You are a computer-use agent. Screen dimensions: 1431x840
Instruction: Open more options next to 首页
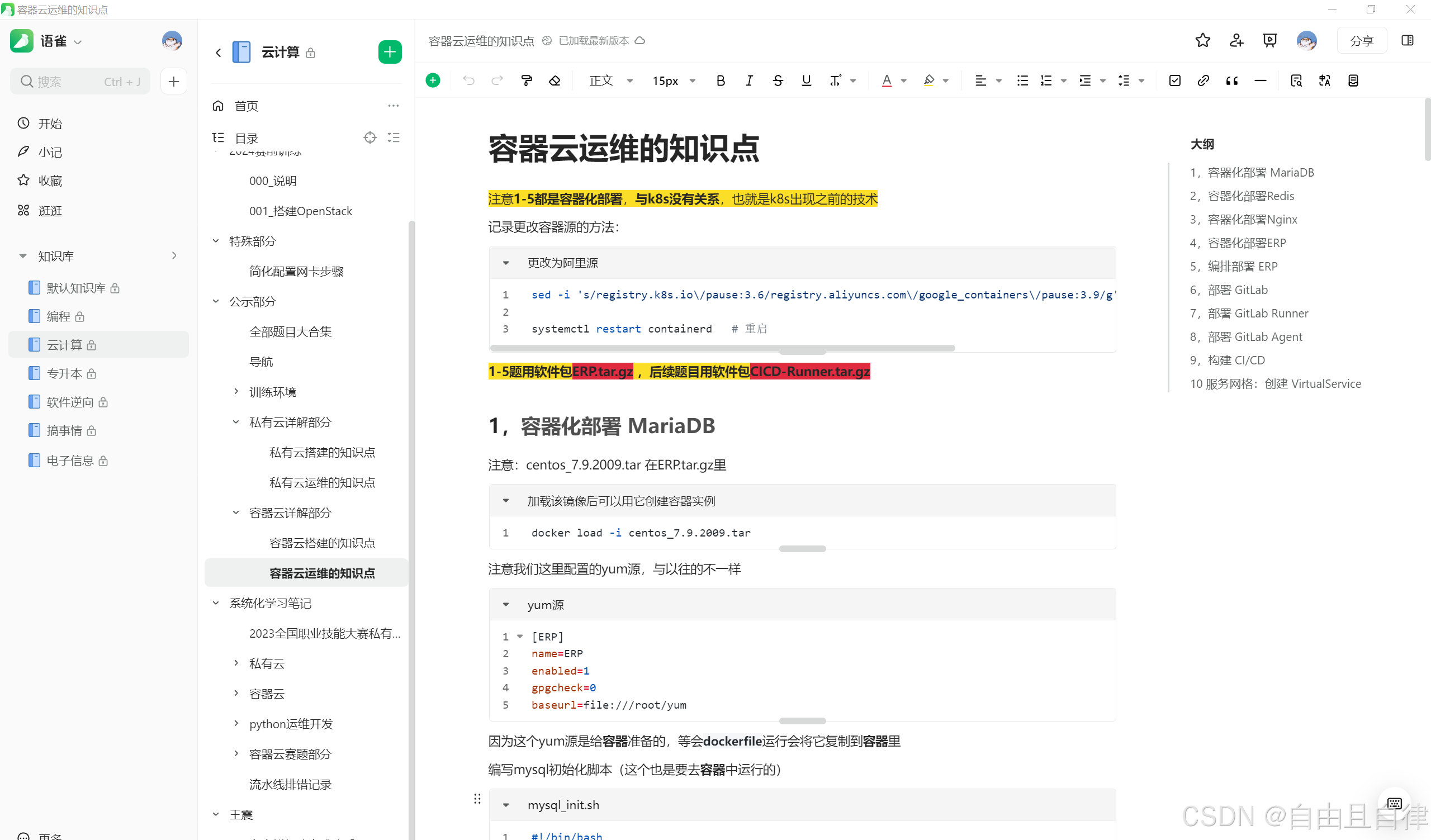pyautogui.click(x=394, y=106)
